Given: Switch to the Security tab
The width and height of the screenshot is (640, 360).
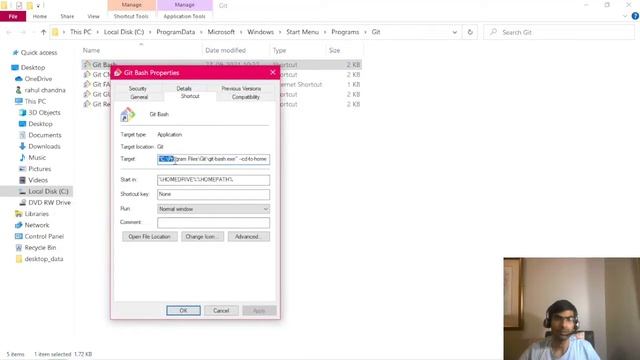Looking at the screenshot, I should pos(138,88).
